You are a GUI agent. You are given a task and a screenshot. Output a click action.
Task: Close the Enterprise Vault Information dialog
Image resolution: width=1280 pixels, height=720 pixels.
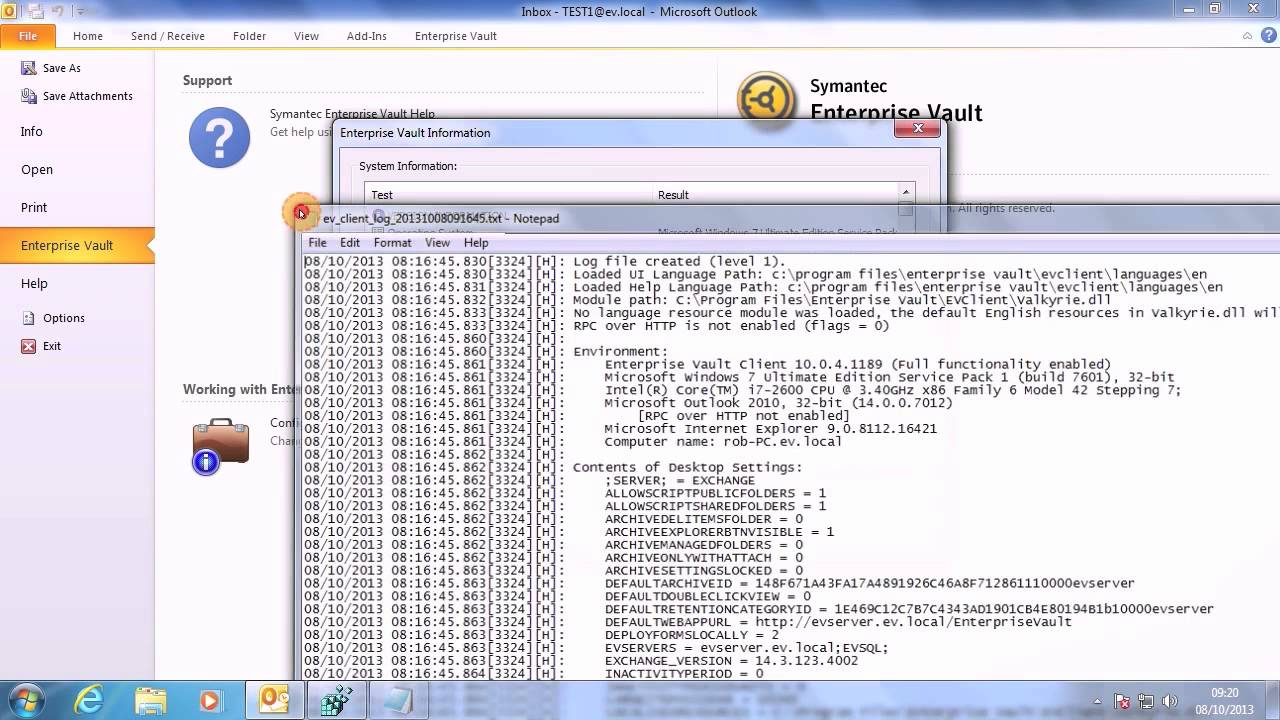[x=917, y=128]
